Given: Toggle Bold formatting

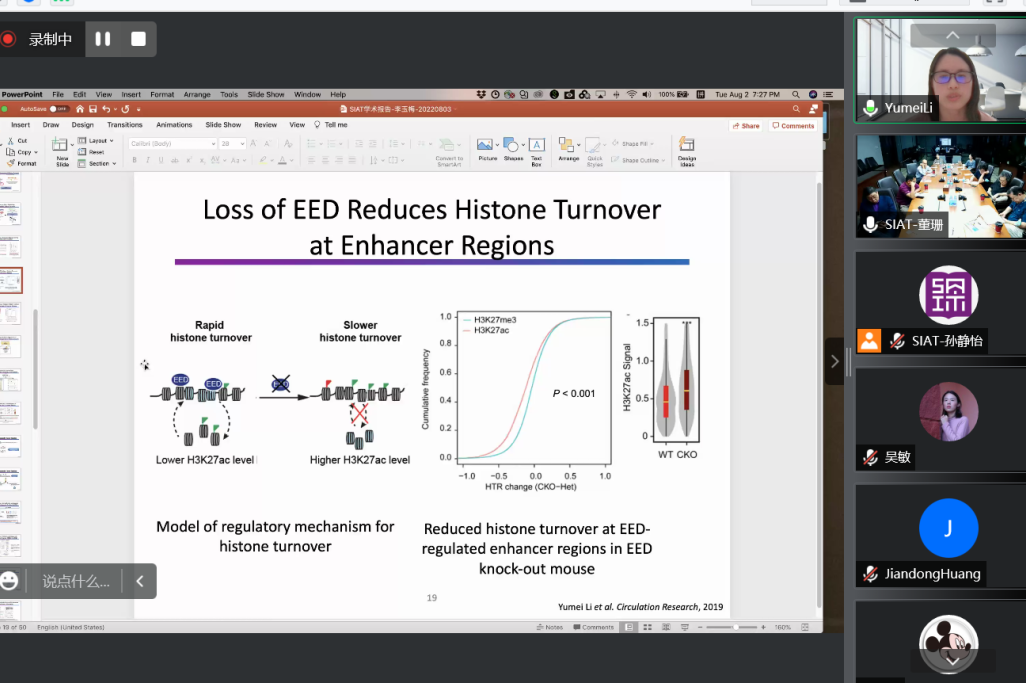Looking at the screenshot, I should [135, 160].
